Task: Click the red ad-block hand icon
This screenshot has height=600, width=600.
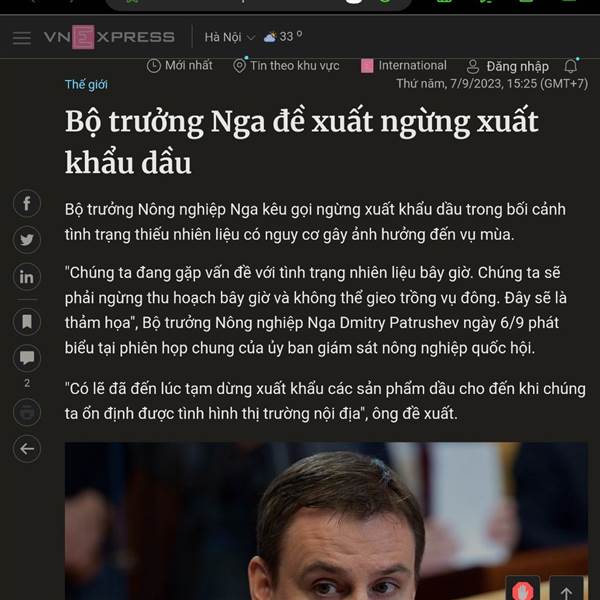Action: coord(523,589)
